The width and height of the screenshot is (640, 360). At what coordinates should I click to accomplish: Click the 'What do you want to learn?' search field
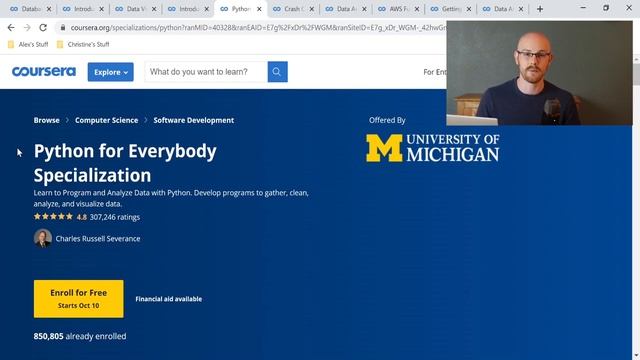click(x=206, y=72)
